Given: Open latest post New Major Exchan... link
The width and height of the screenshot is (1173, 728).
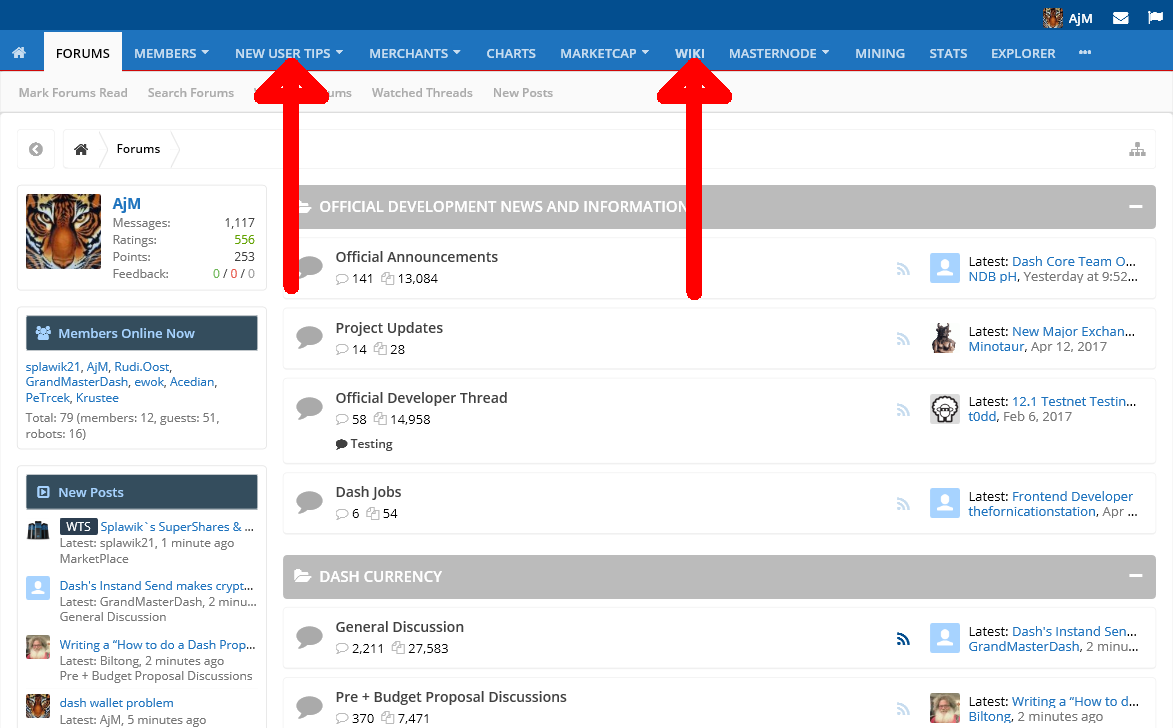Looking at the screenshot, I should pyautogui.click(x=1073, y=331).
